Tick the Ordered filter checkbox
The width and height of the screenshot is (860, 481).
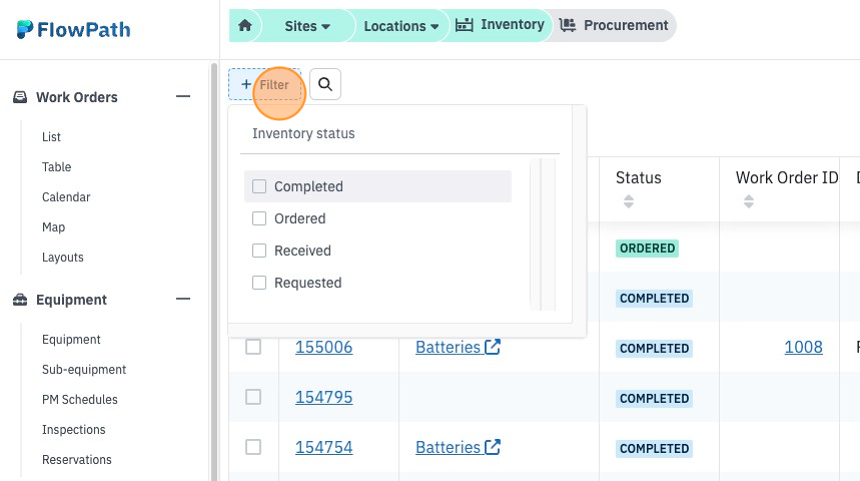(259, 218)
